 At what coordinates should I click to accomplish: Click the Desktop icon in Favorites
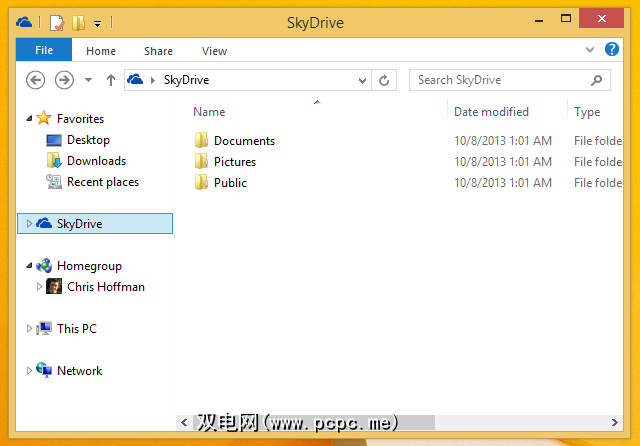pyautogui.click(x=54, y=140)
